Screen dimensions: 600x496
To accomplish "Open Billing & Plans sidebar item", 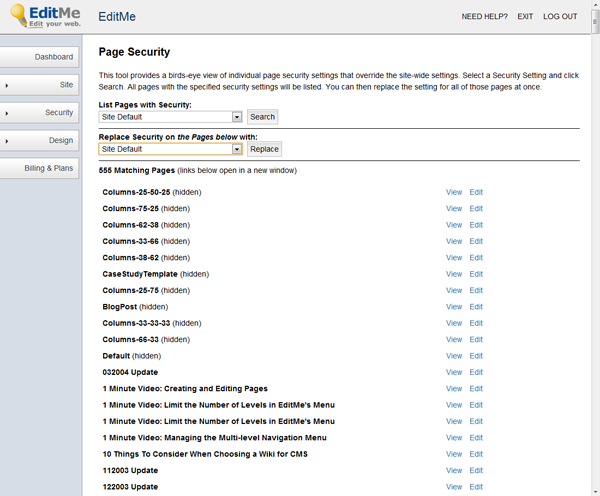I will 39,168.
